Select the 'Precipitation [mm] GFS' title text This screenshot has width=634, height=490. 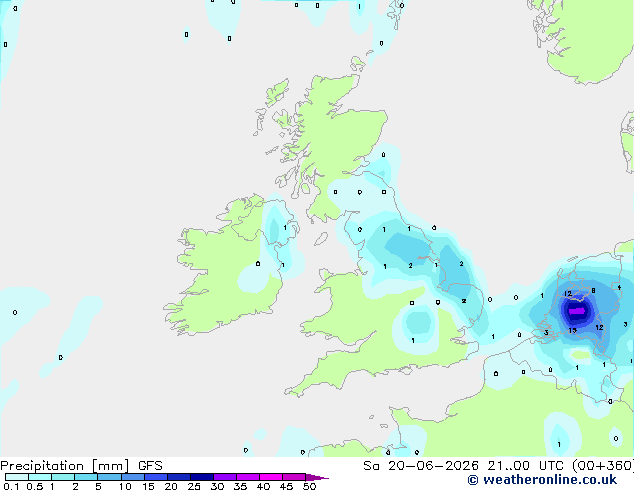coord(81,466)
